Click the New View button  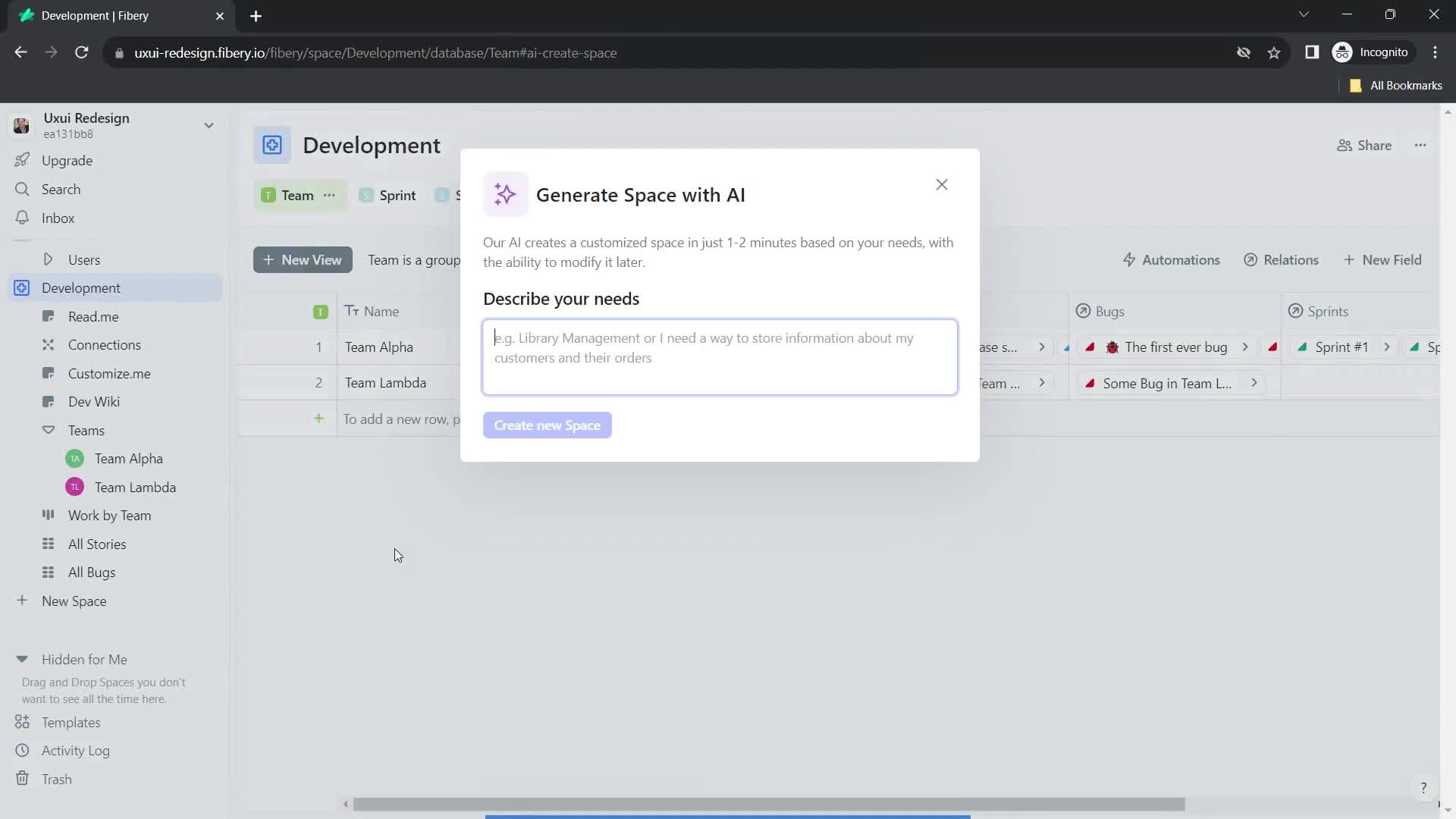click(x=302, y=260)
